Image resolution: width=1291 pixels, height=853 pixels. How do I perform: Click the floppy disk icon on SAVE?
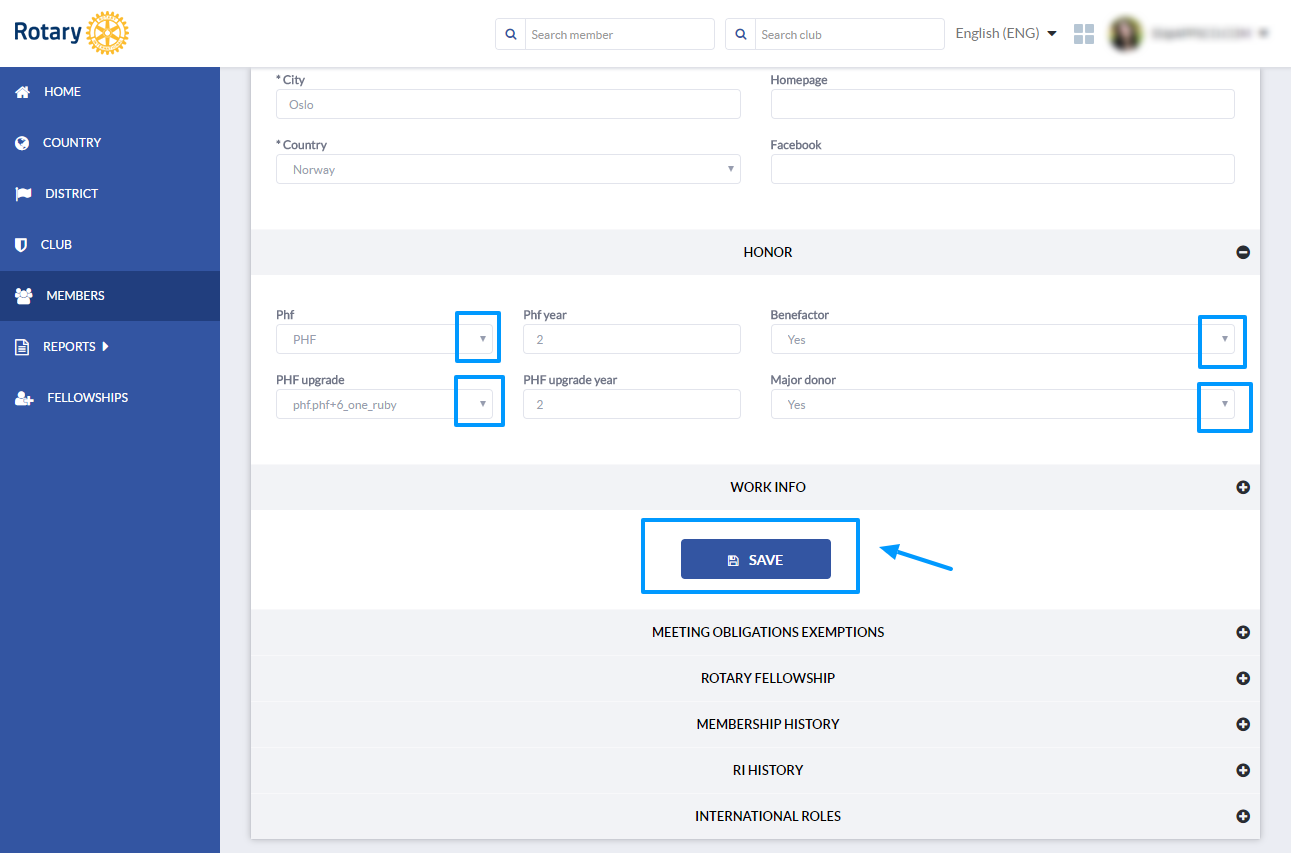point(733,560)
